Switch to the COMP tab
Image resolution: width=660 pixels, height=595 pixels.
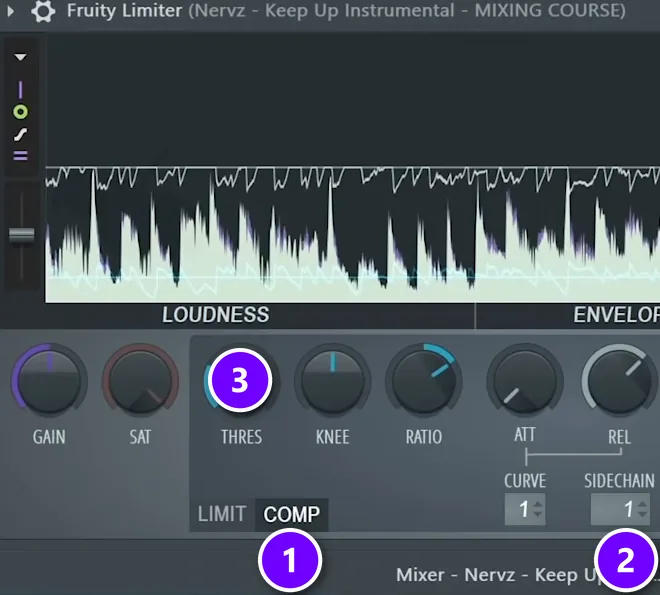point(291,514)
